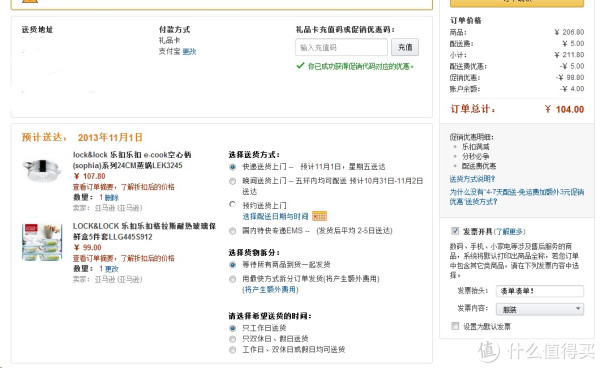This screenshot has width=600, height=368.
Task: Click product title LOCK&LOCK 格拉斯耐热玻璃保鲜盒
Action: pos(144,231)
